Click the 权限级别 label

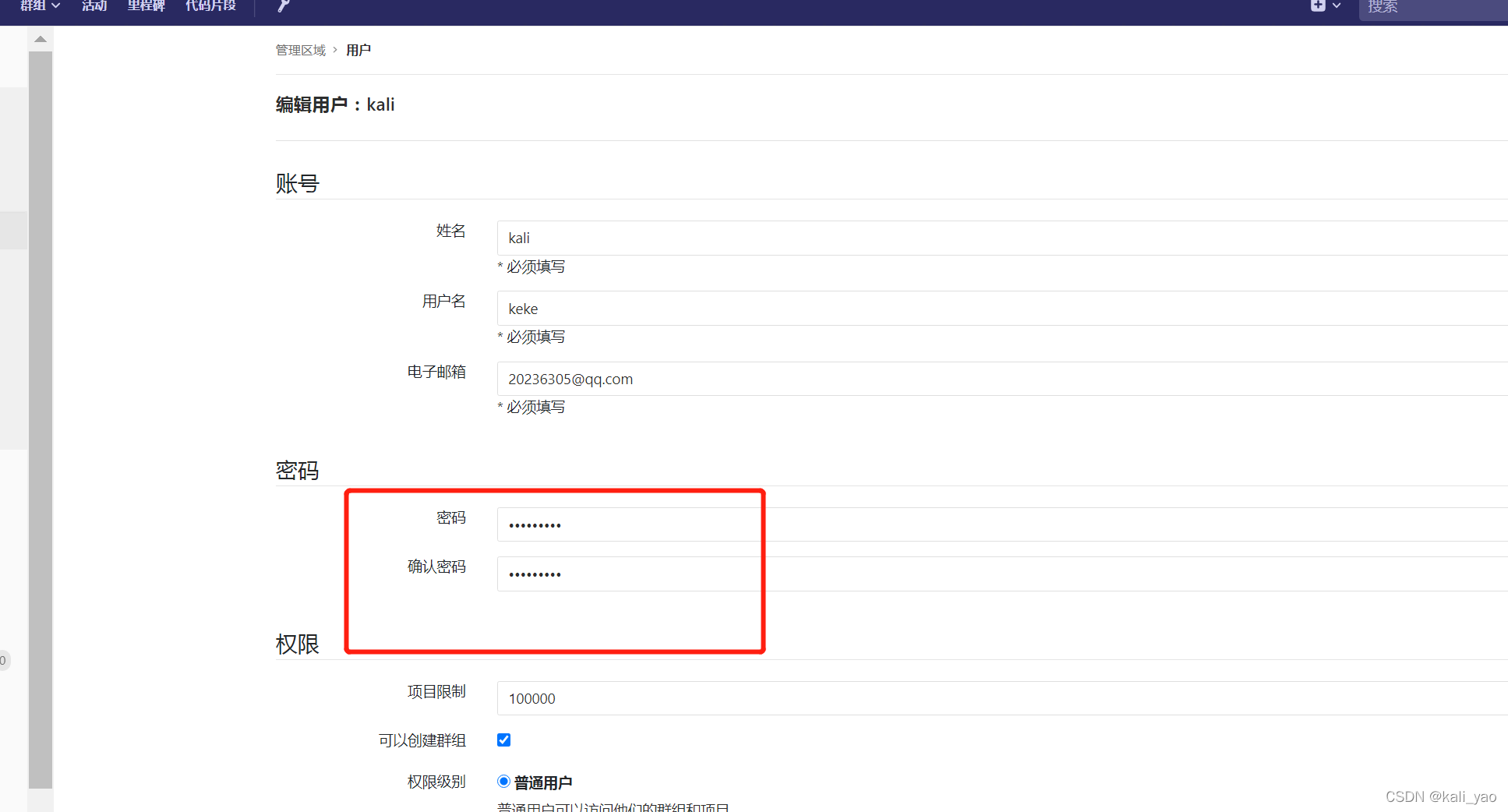[x=436, y=782]
